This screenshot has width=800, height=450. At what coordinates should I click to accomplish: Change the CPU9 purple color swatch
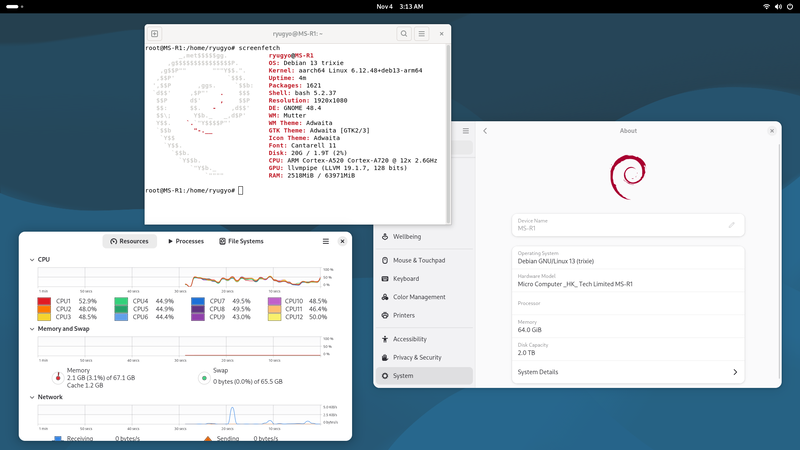[198, 317]
